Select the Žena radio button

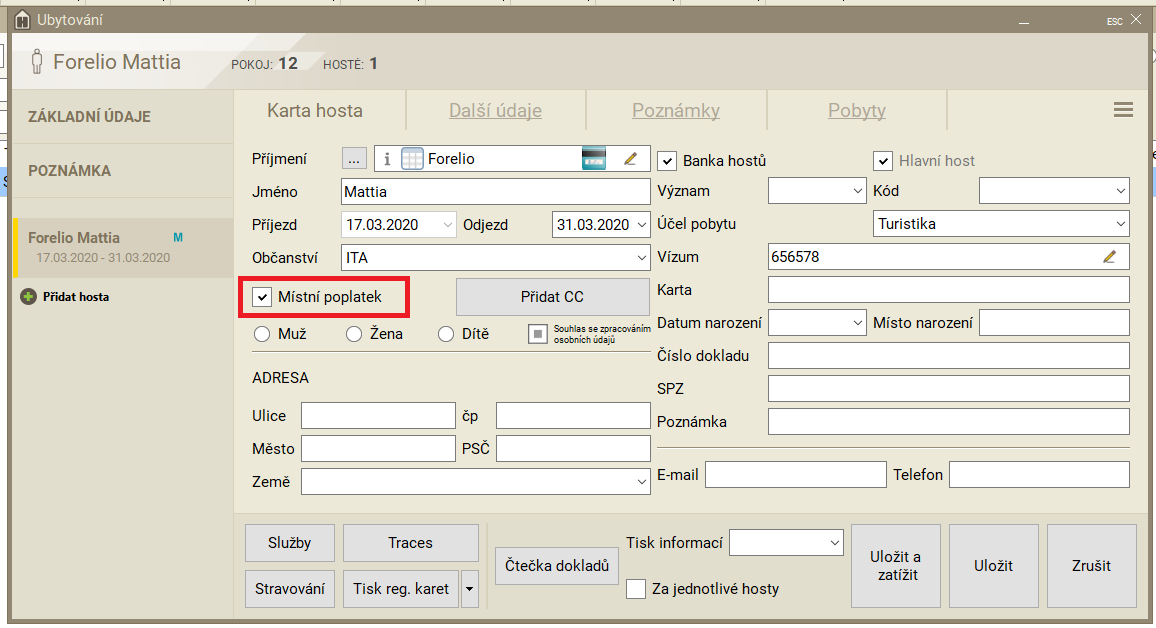point(354,334)
